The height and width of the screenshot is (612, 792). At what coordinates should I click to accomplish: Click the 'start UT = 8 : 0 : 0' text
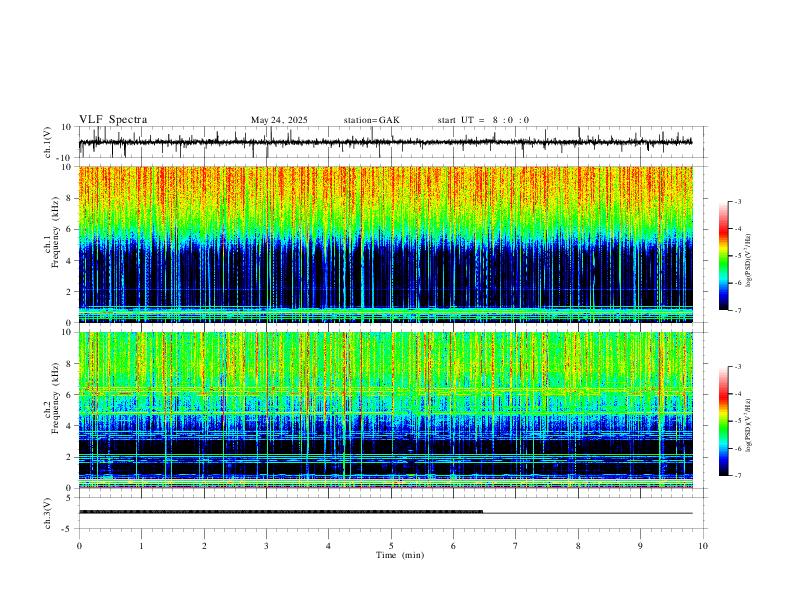pos(483,120)
